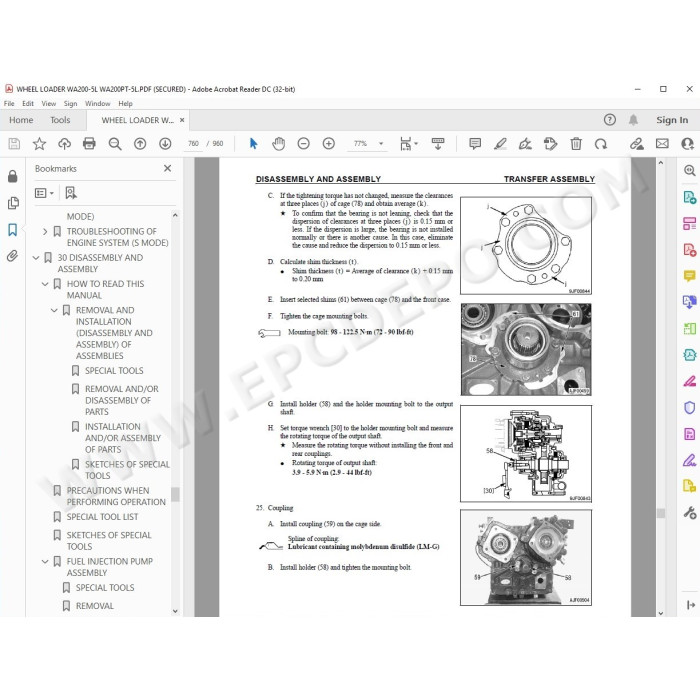
Task: Click the stamp tool icon
Action: [x=550, y=144]
